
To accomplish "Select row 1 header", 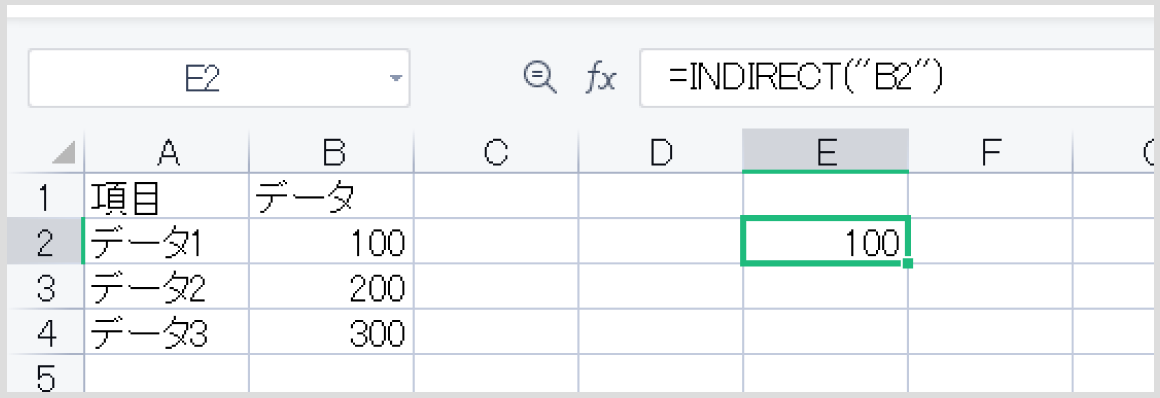I will coord(46,196).
